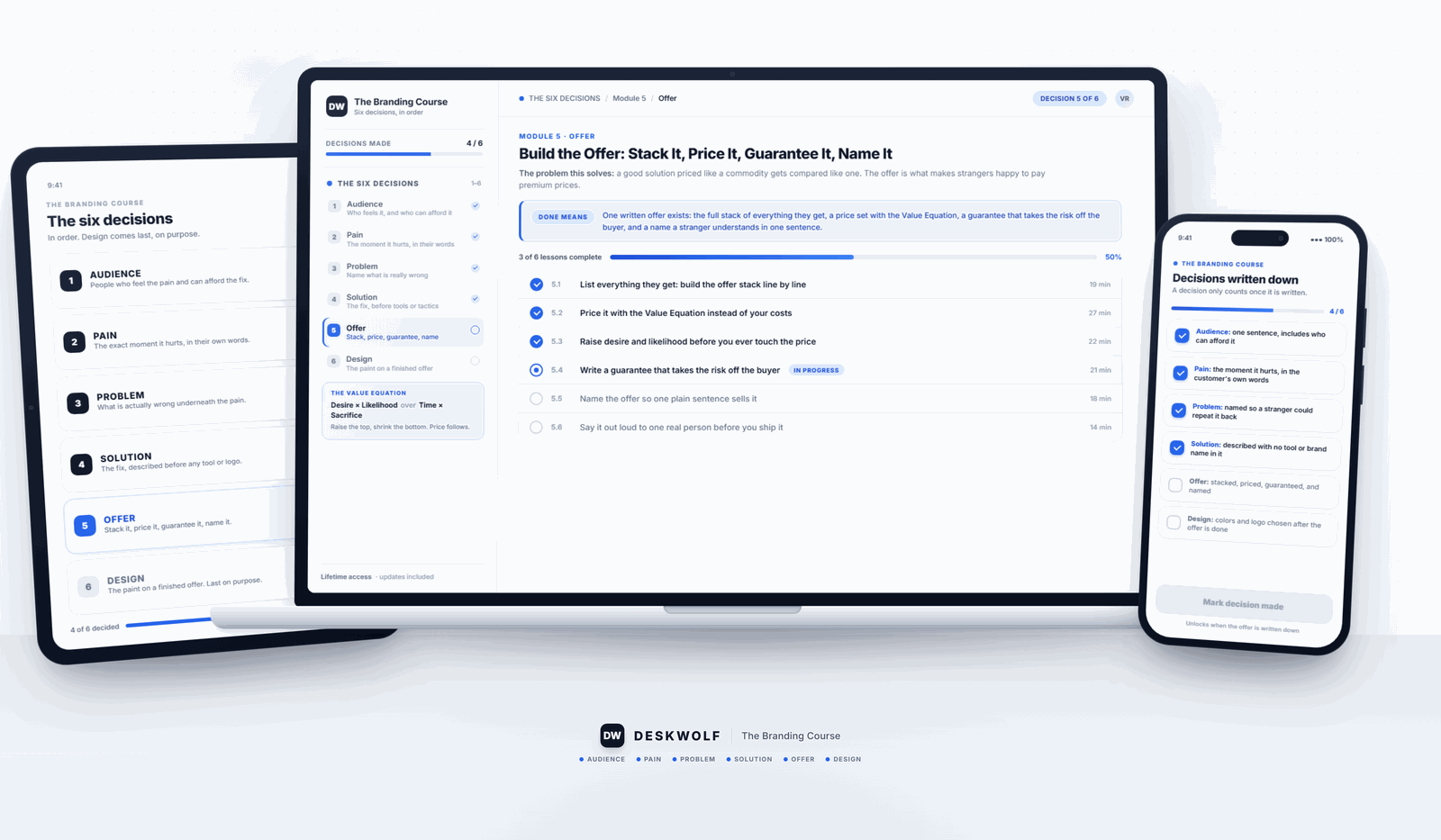Mark lesson 5.6 circle as complete

pyautogui.click(x=537, y=428)
